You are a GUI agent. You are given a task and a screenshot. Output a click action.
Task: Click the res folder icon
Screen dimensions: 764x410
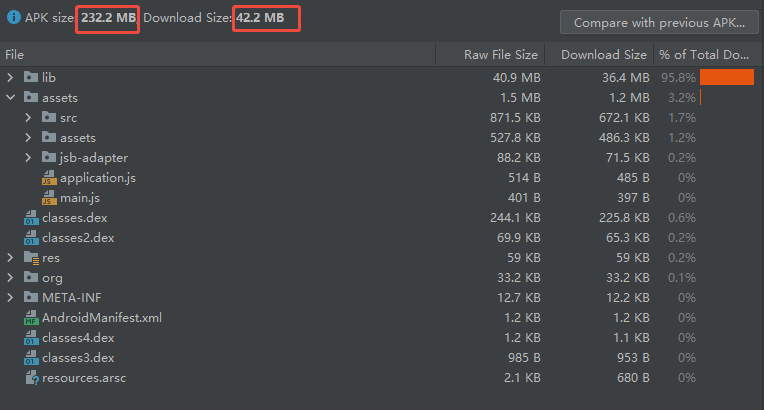tap(30, 257)
